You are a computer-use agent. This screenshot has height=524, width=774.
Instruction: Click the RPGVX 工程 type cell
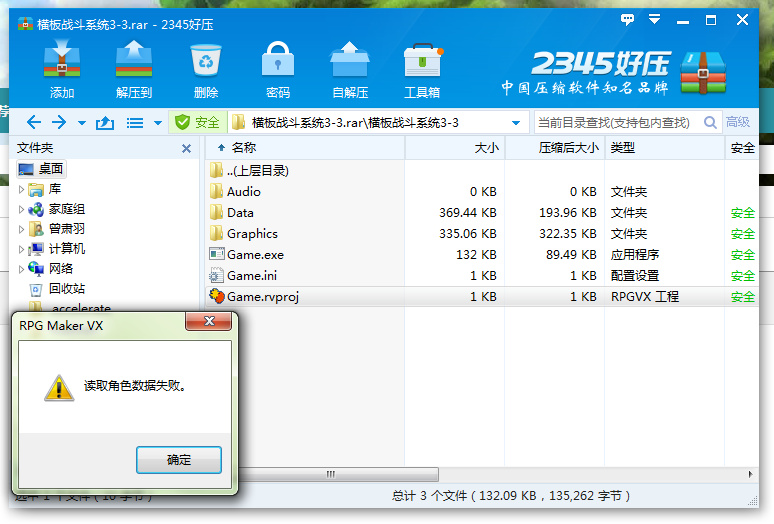click(x=645, y=297)
